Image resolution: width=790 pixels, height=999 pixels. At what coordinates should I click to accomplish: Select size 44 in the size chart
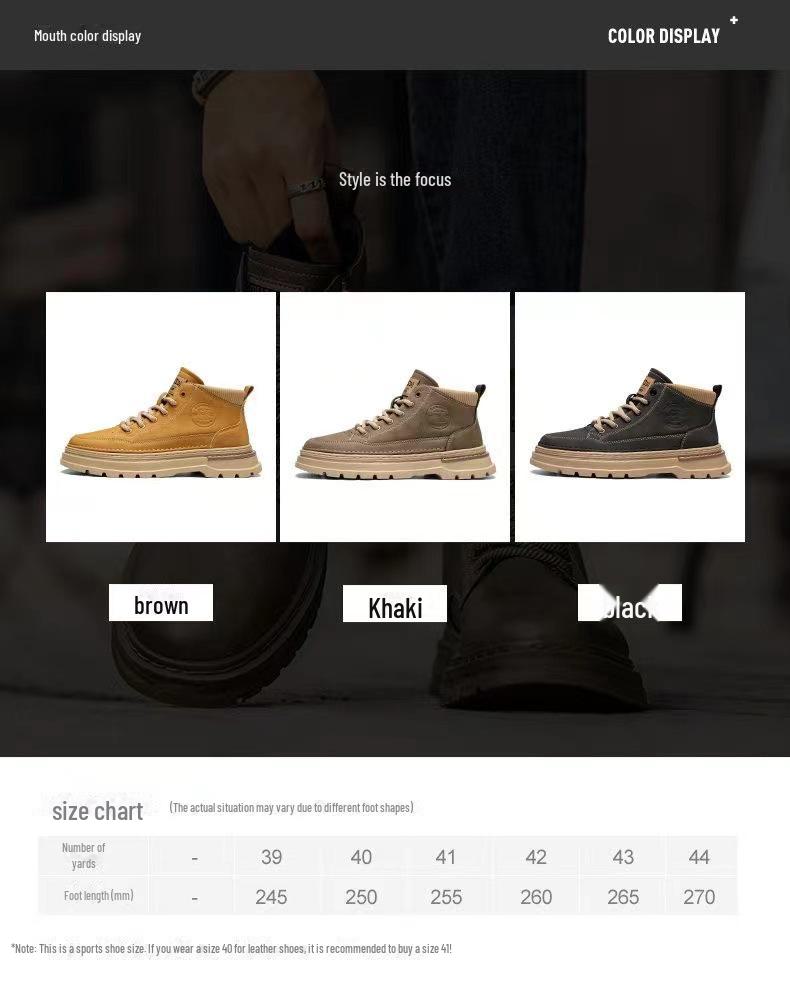tap(699, 857)
